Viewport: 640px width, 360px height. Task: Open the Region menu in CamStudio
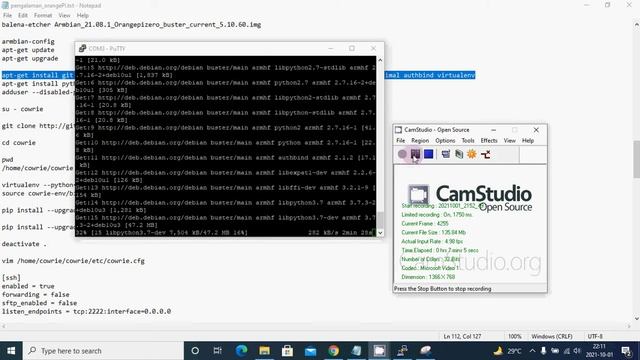pyautogui.click(x=420, y=140)
